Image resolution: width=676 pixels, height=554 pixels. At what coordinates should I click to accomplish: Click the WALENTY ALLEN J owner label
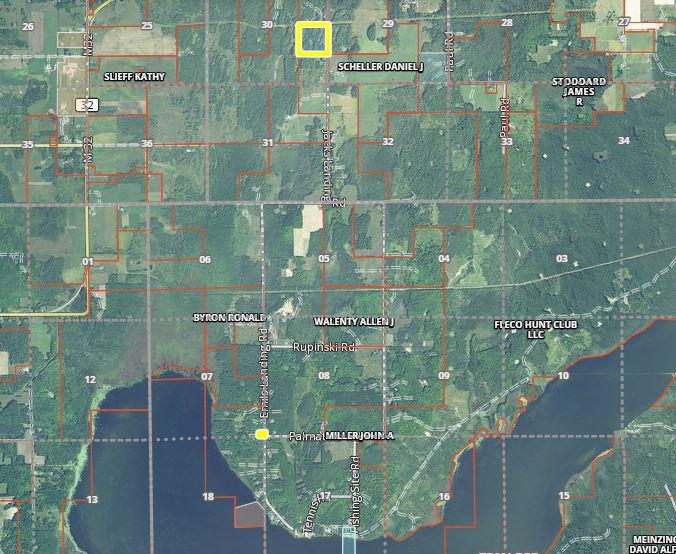point(354,322)
